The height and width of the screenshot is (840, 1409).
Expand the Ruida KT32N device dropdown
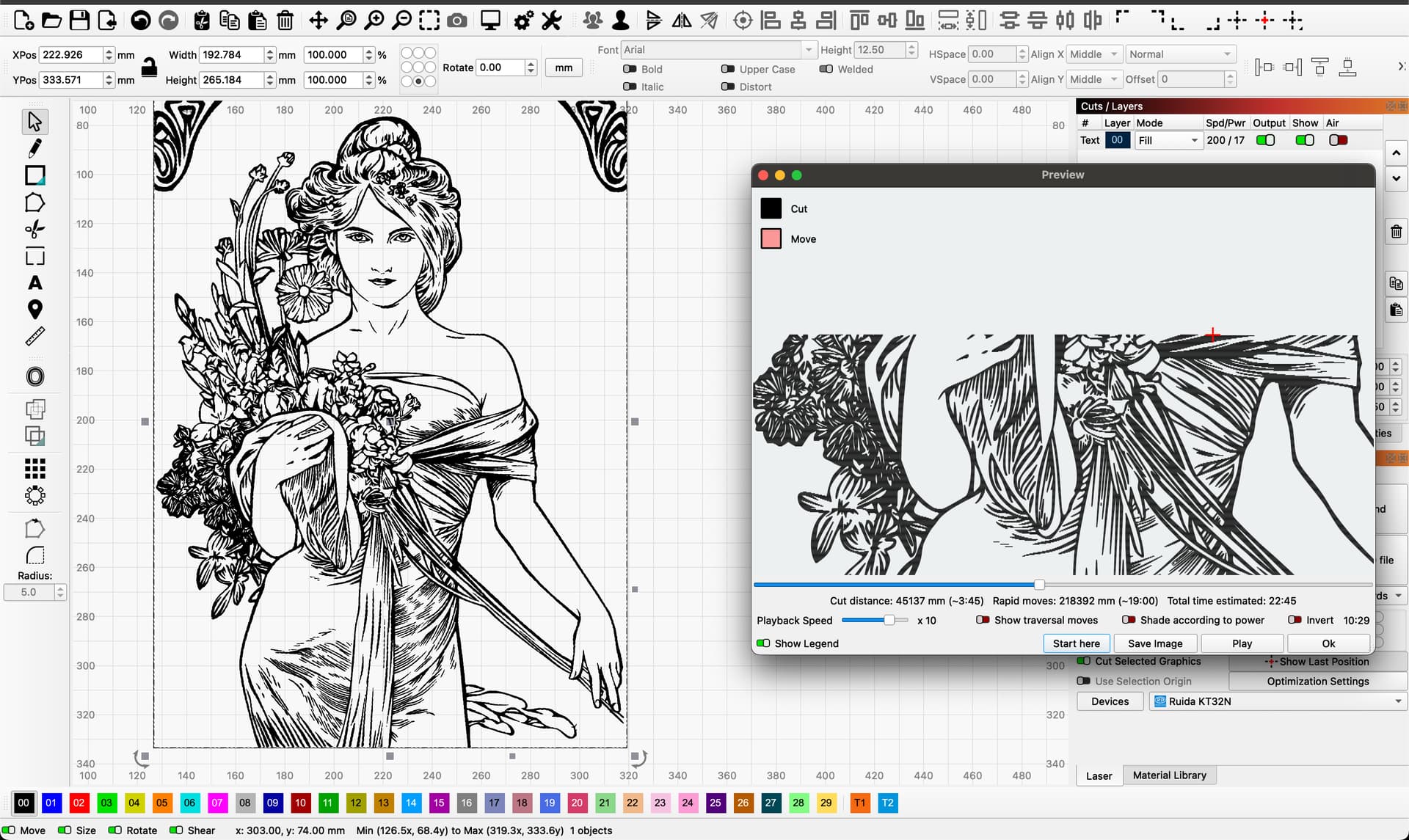1278,701
